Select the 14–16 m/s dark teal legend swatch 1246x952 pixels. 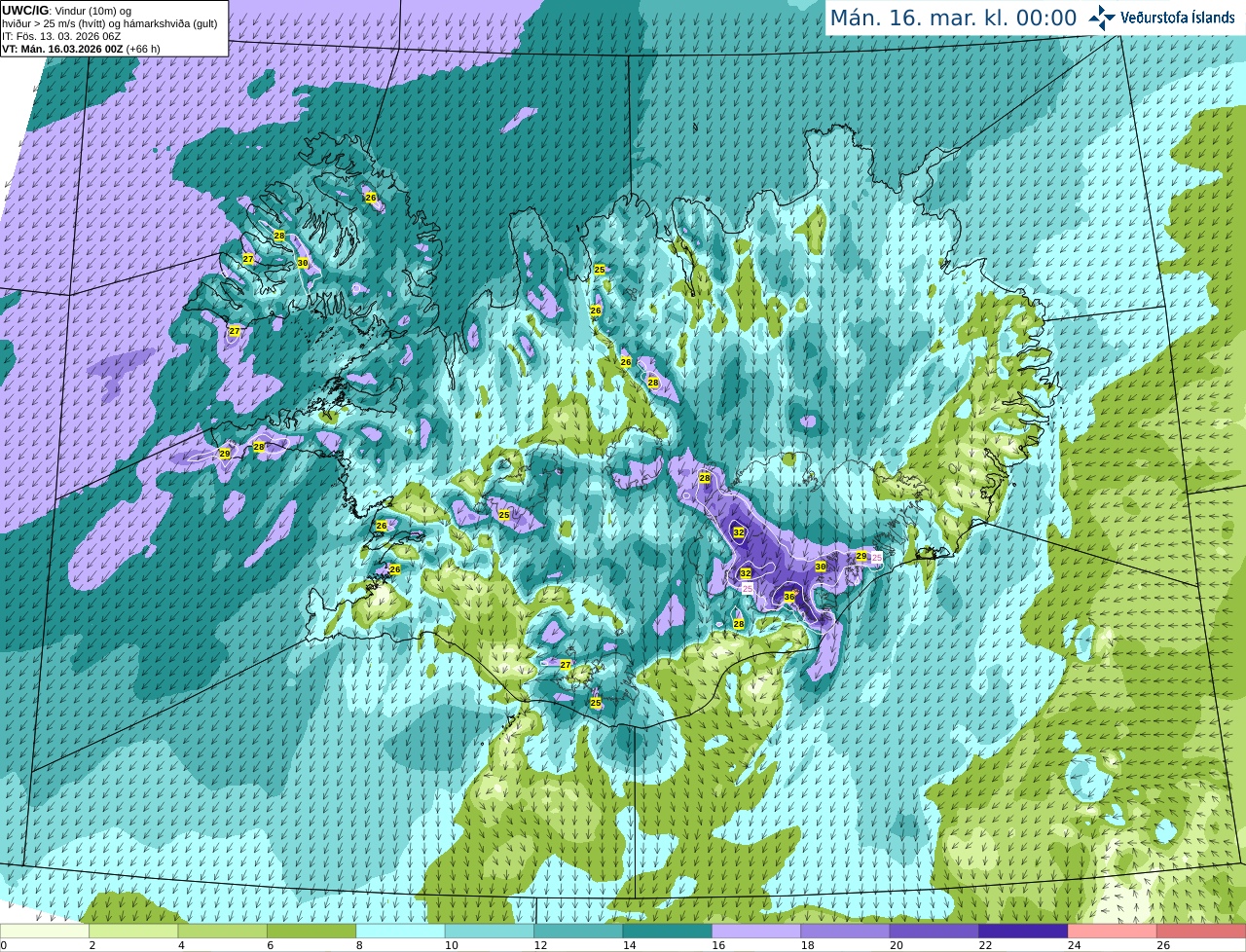668,932
